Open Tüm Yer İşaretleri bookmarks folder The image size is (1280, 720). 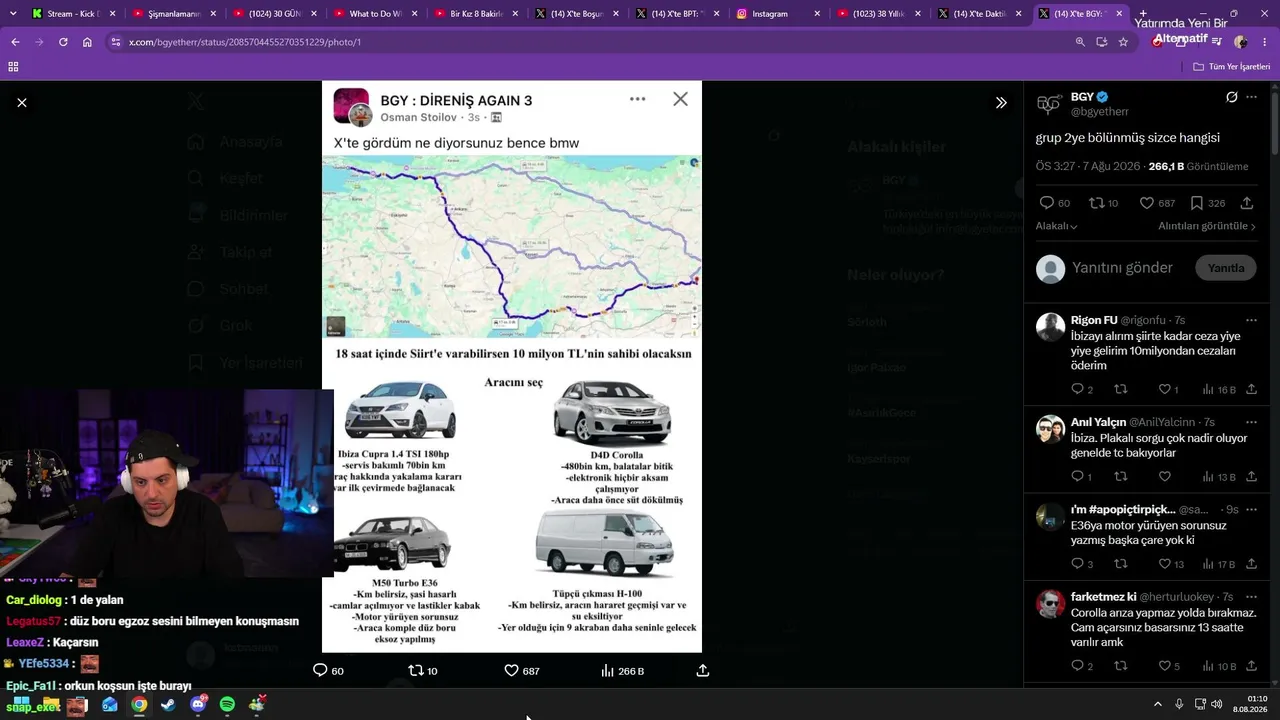point(1231,66)
